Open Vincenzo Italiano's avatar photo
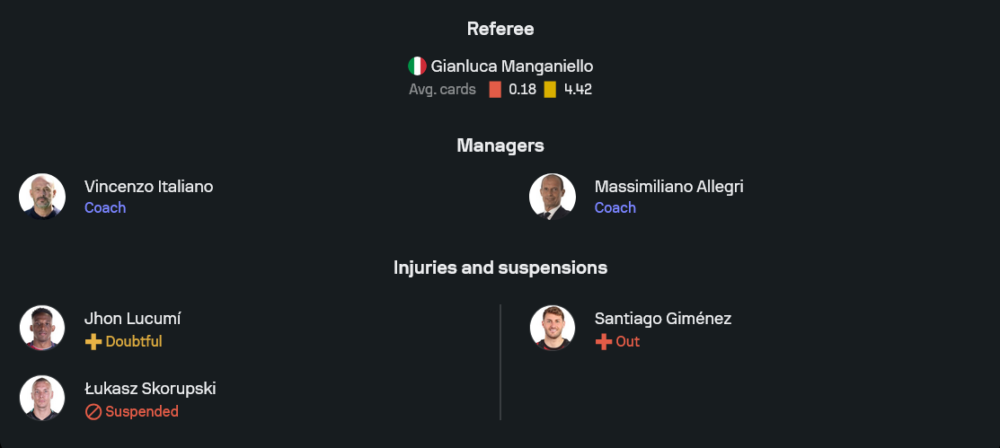 tap(42, 196)
